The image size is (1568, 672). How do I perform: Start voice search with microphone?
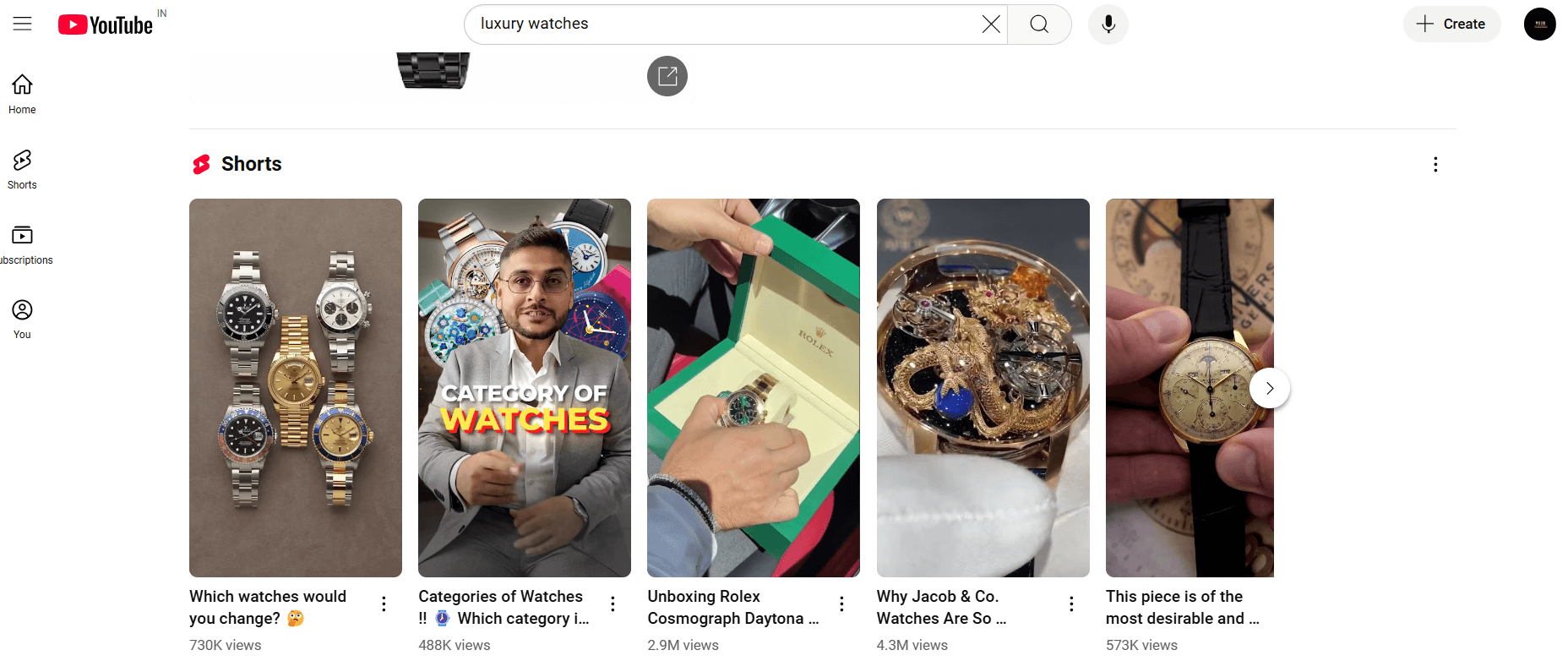pos(1108,24)
